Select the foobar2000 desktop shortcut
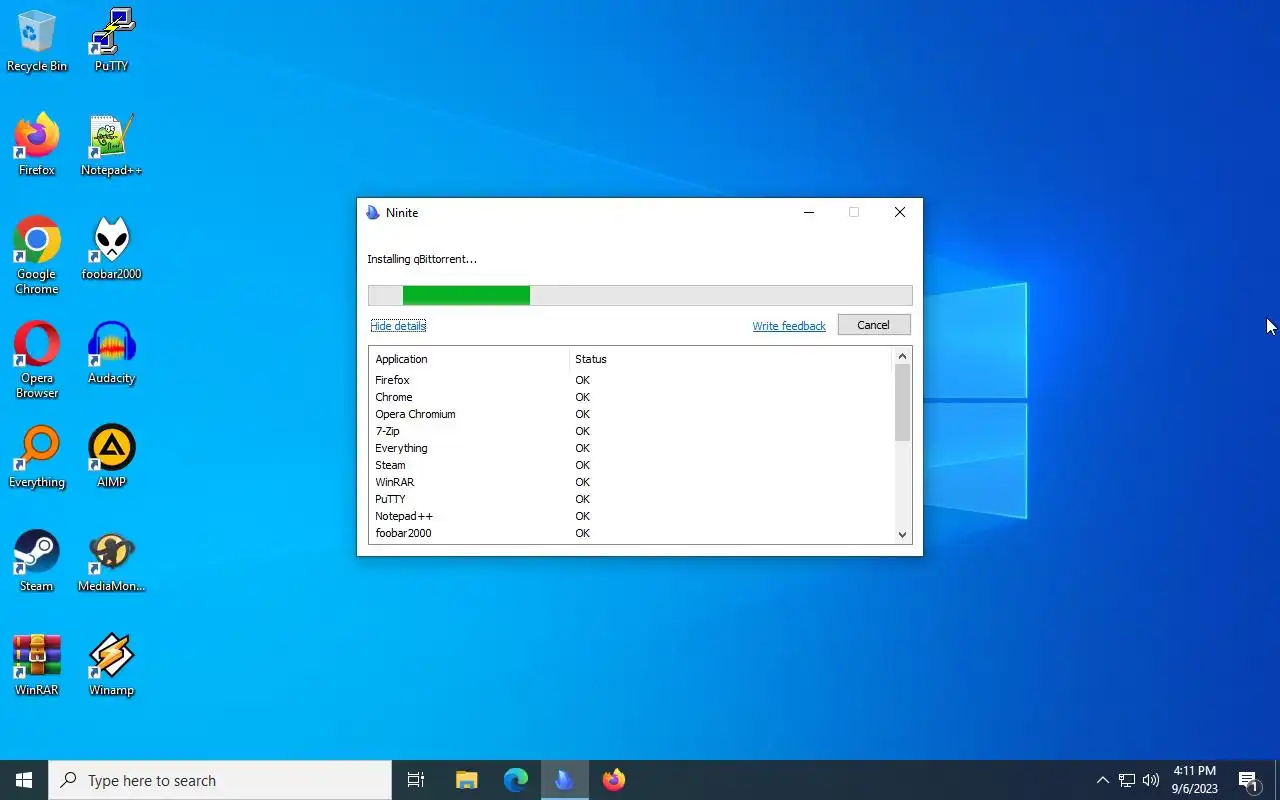 pos(111,249)
